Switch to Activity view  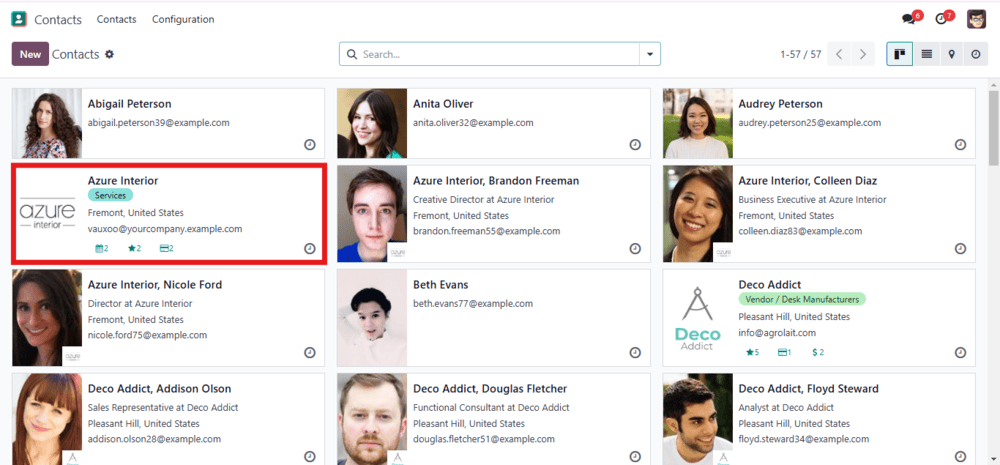[976, 54]
